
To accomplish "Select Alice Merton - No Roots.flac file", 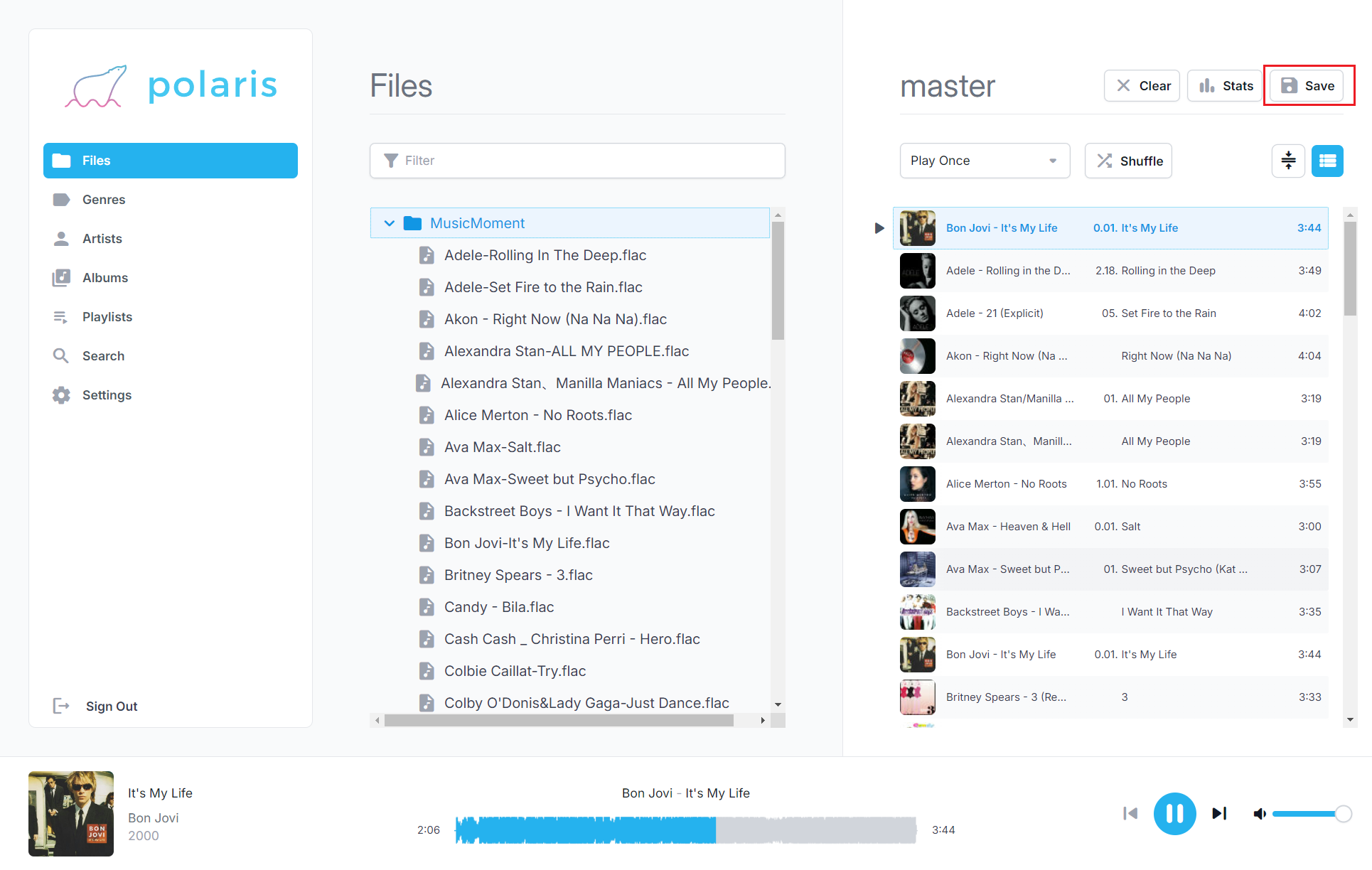I will coord(537,415).
